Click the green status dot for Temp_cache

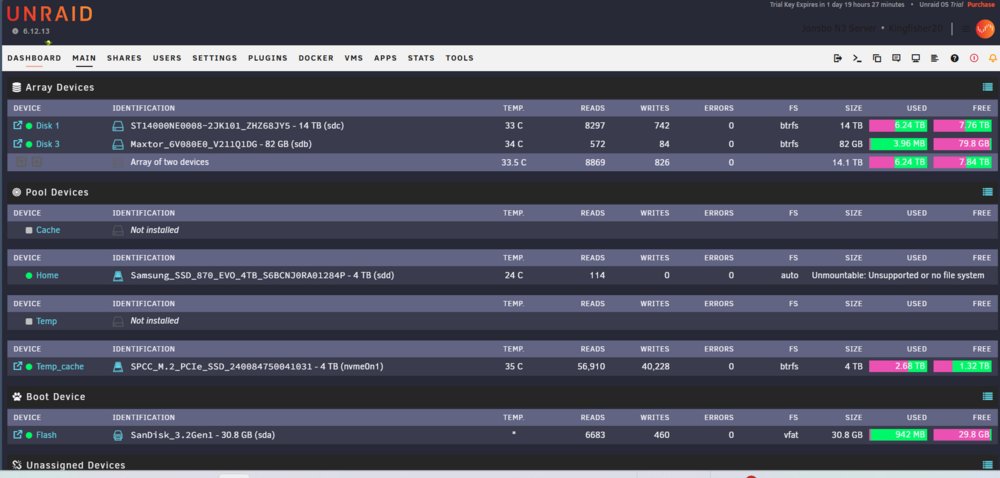(x=29, y=366)
